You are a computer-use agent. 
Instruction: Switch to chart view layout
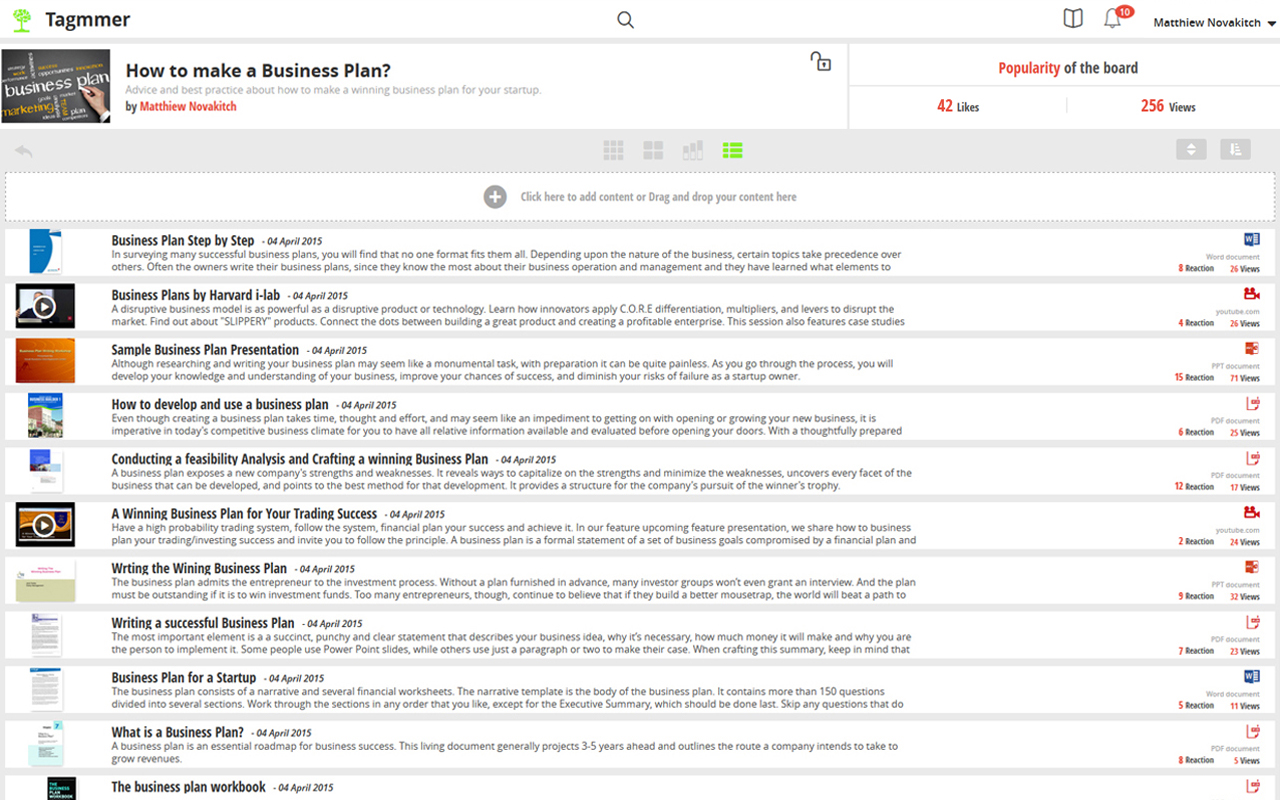click(693, 150)
